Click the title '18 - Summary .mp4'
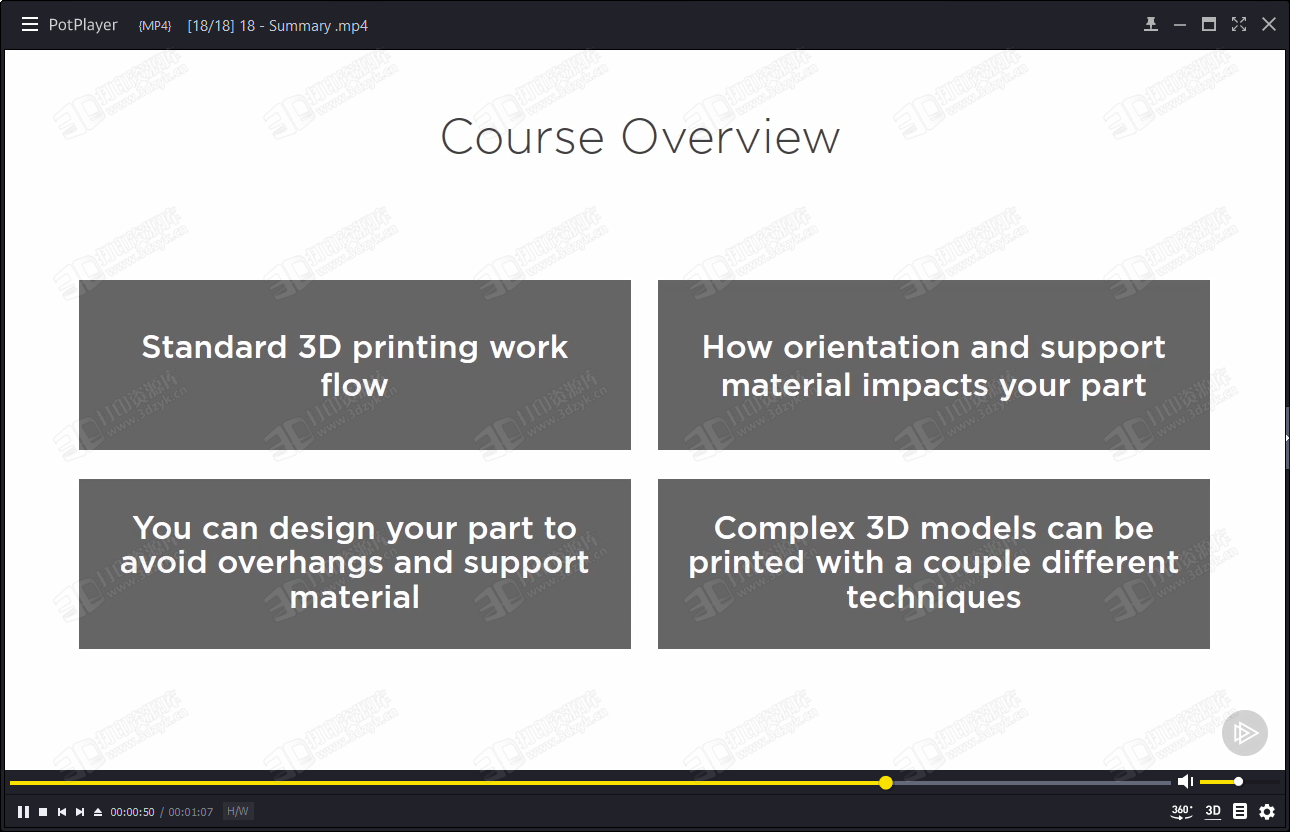 pos(303,26)
